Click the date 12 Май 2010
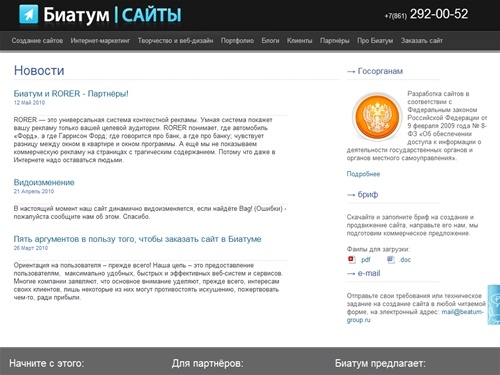 click(29, 102)
